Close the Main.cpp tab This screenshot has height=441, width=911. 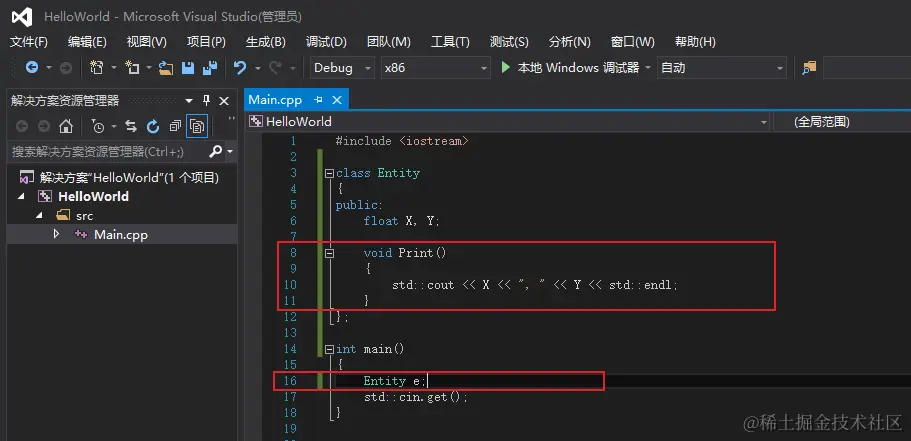(x=336, y=100)
